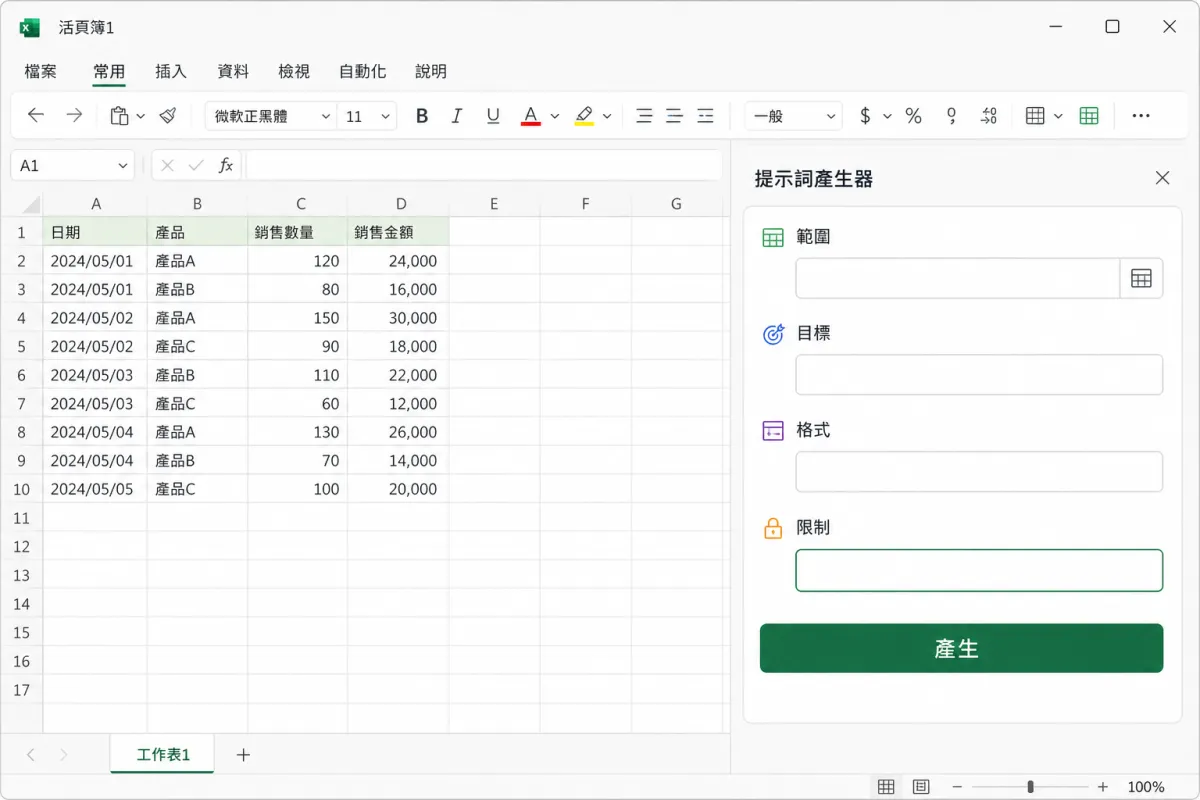Click the 格式 input field
1200x800 pixels.
[x=979, y=472]
